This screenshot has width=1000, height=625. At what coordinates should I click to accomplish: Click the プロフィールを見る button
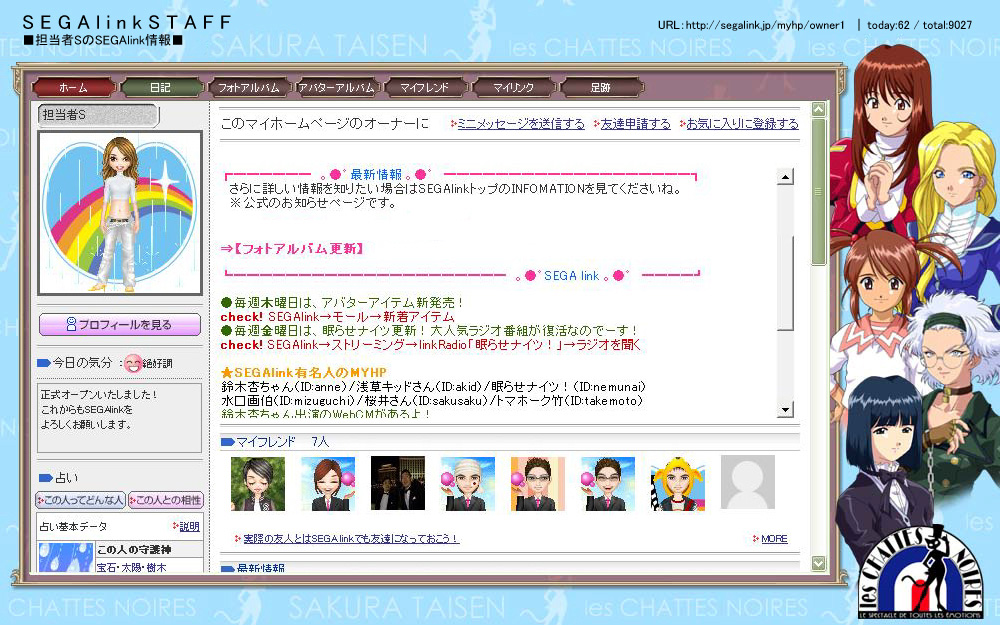tap(120, 325)
